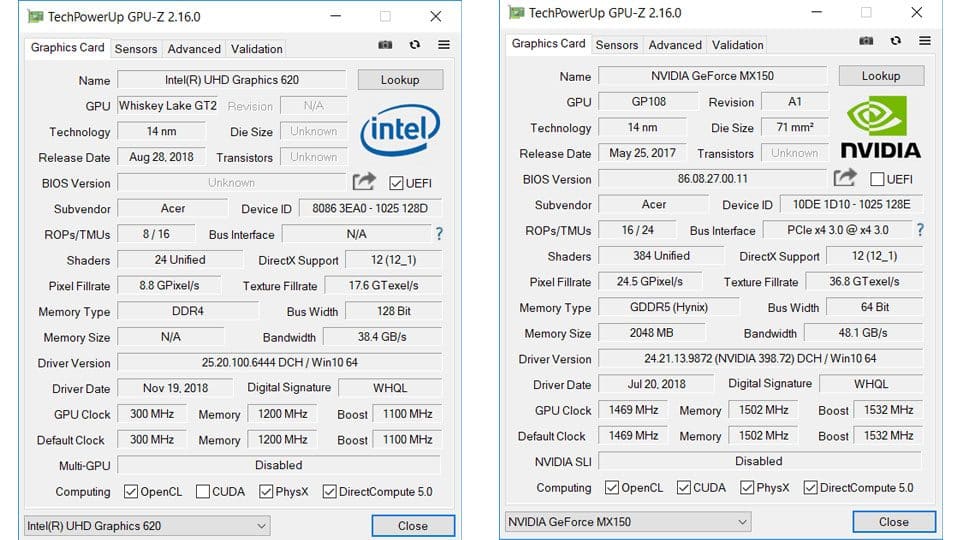Viewport: 960px width, 540px height.
Task: Click Lookup button in Intel window
Action: click(x=400, y=80)
